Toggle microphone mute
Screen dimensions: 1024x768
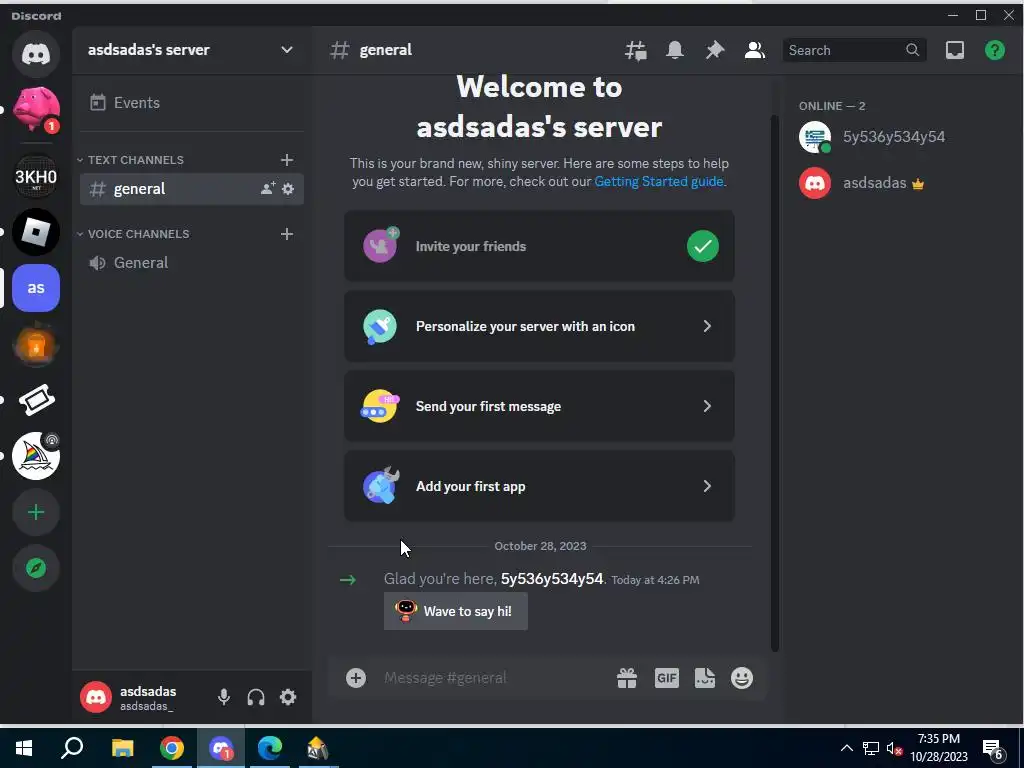click(224, 697)
